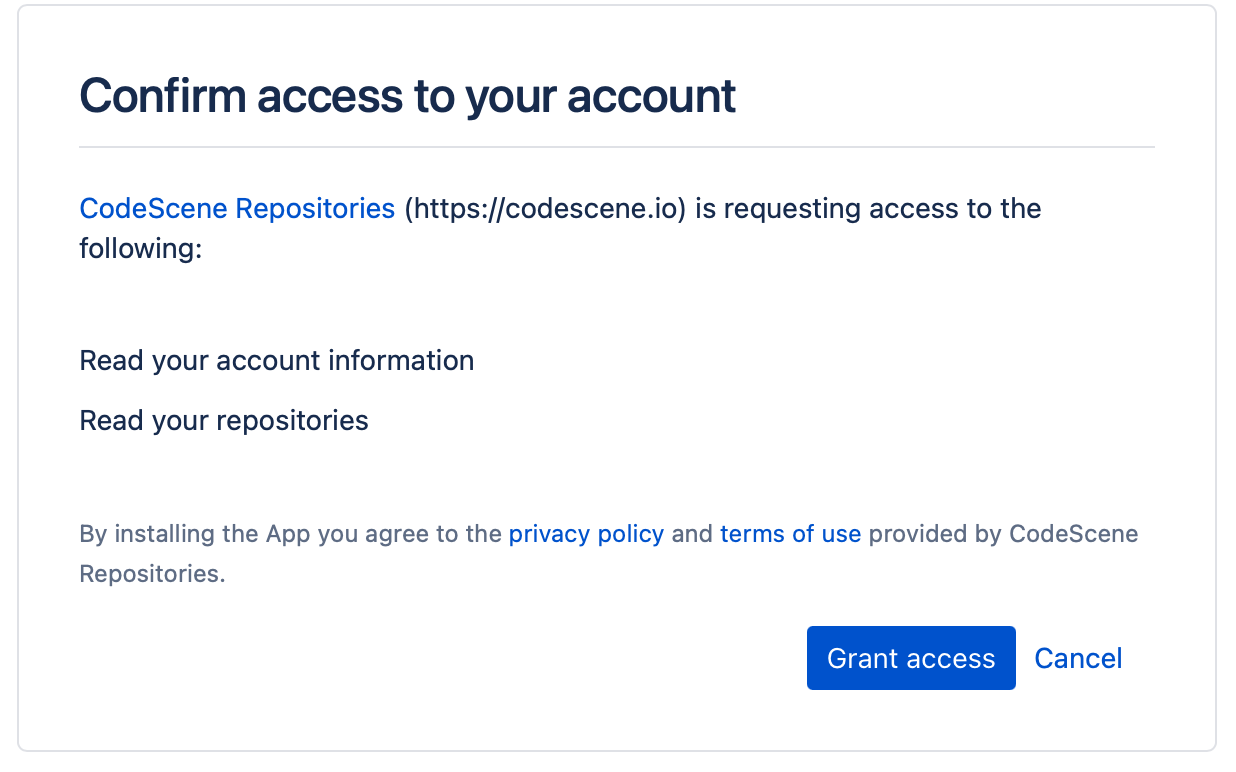This screenshot has height=772, width=1236.
Task: Click the 'Confirm access to your account' heading
Action: (x=407, y=96)
